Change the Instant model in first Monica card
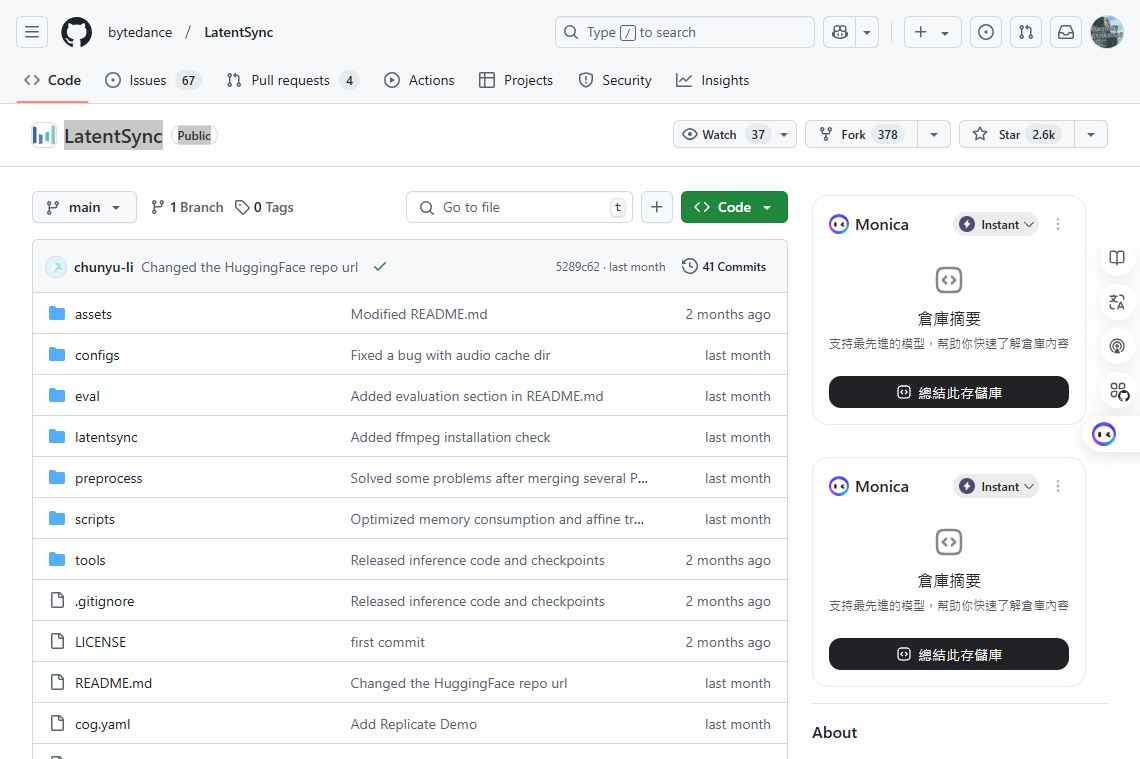This screenshot has width=1140, height=759. pos(996,225)
